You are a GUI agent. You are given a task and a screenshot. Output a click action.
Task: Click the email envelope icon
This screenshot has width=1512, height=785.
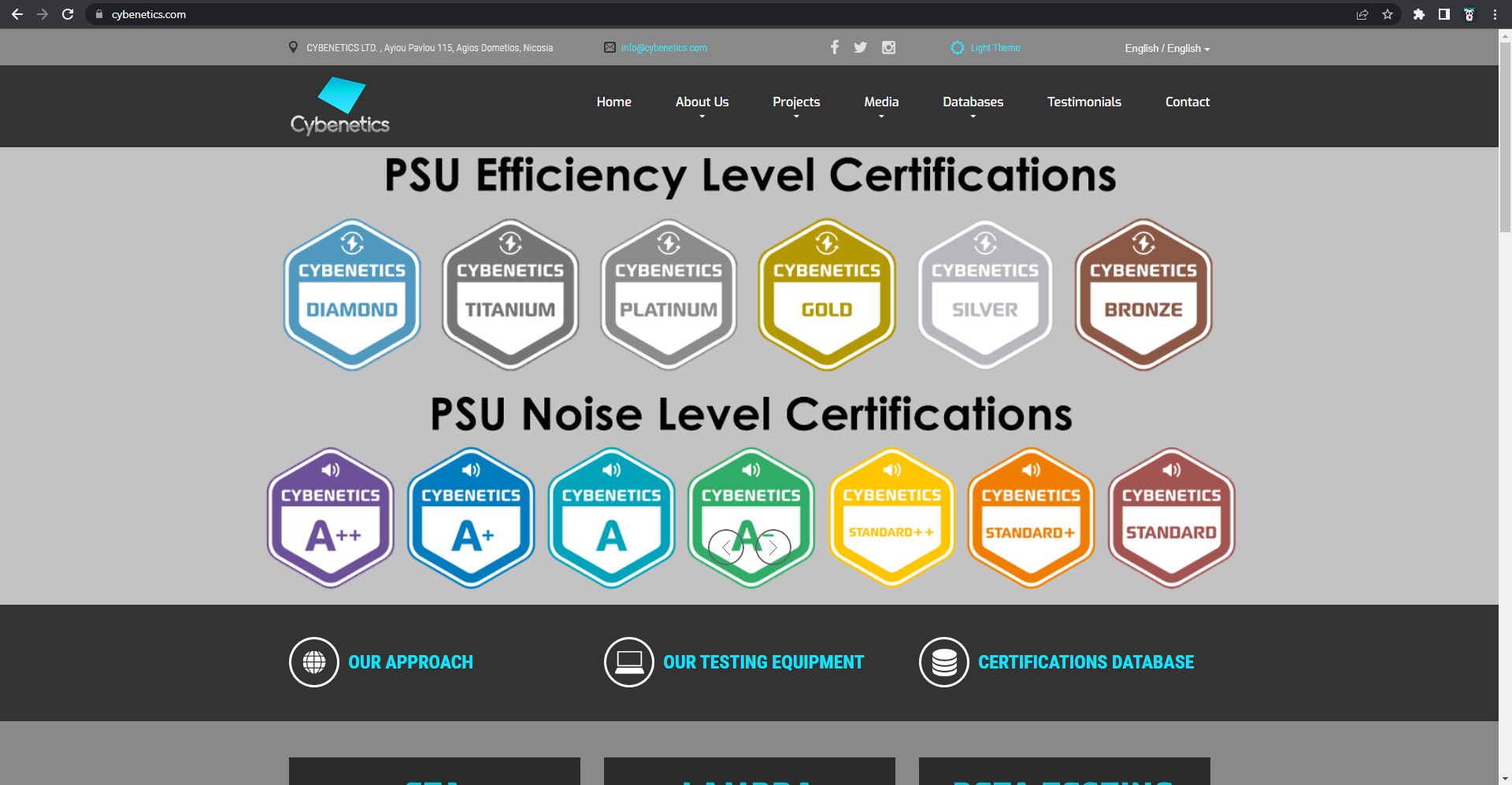click(610, 47)
